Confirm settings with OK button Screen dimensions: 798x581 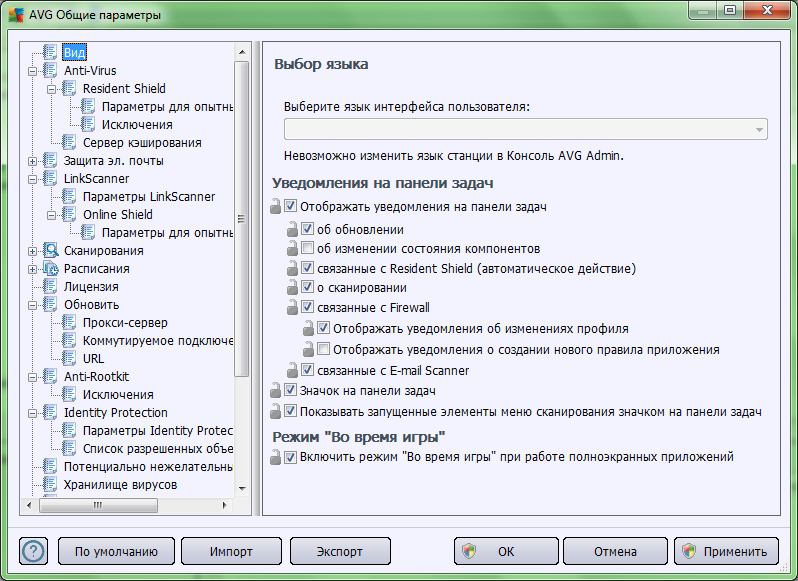[506, 551]
